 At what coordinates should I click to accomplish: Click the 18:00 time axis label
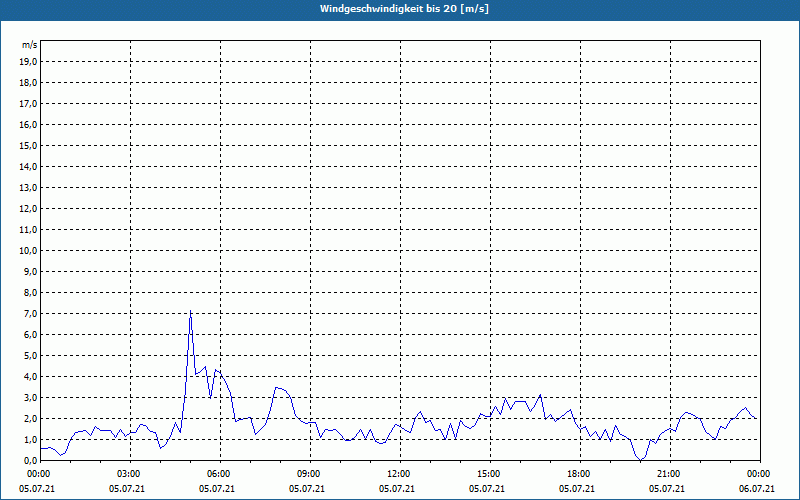tap(581, 474)
